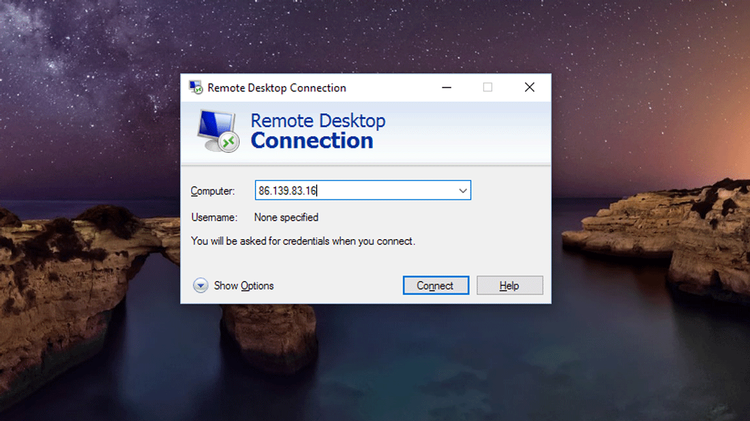The image size is (750, 421).
Task: Open Help with the Help button
Action: point(509,286)
